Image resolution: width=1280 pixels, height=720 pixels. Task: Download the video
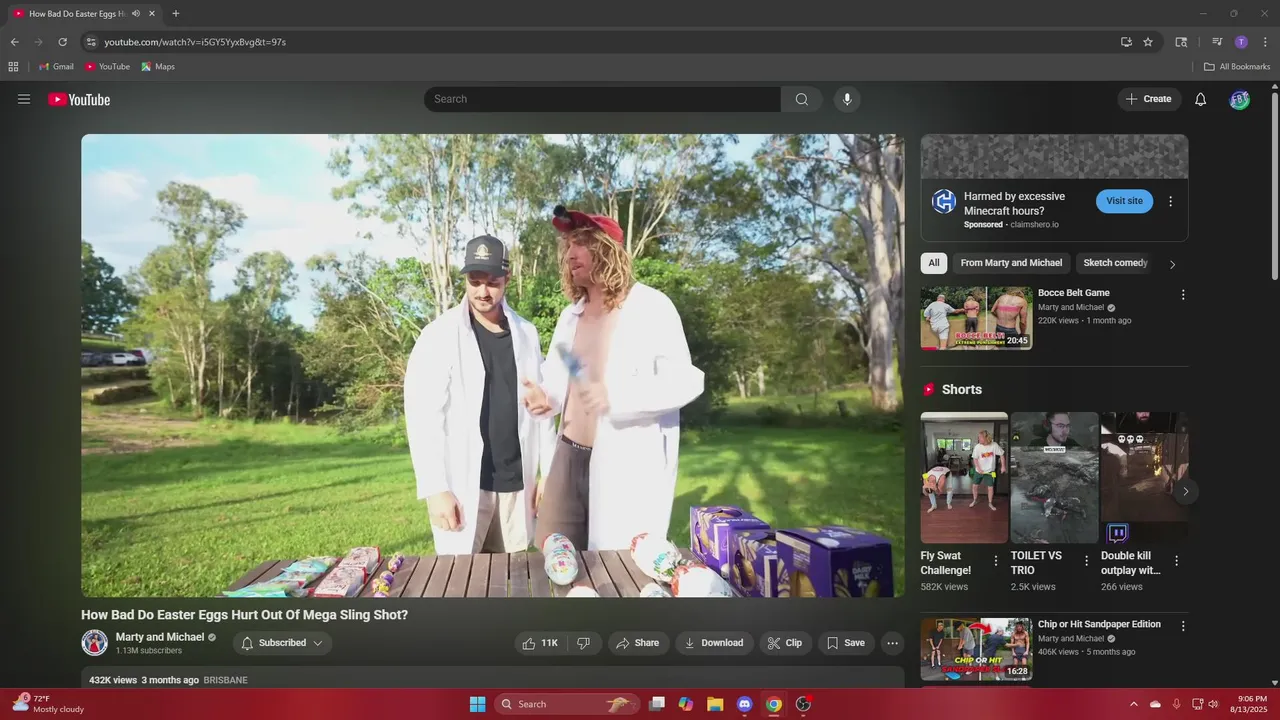point(714,643)
